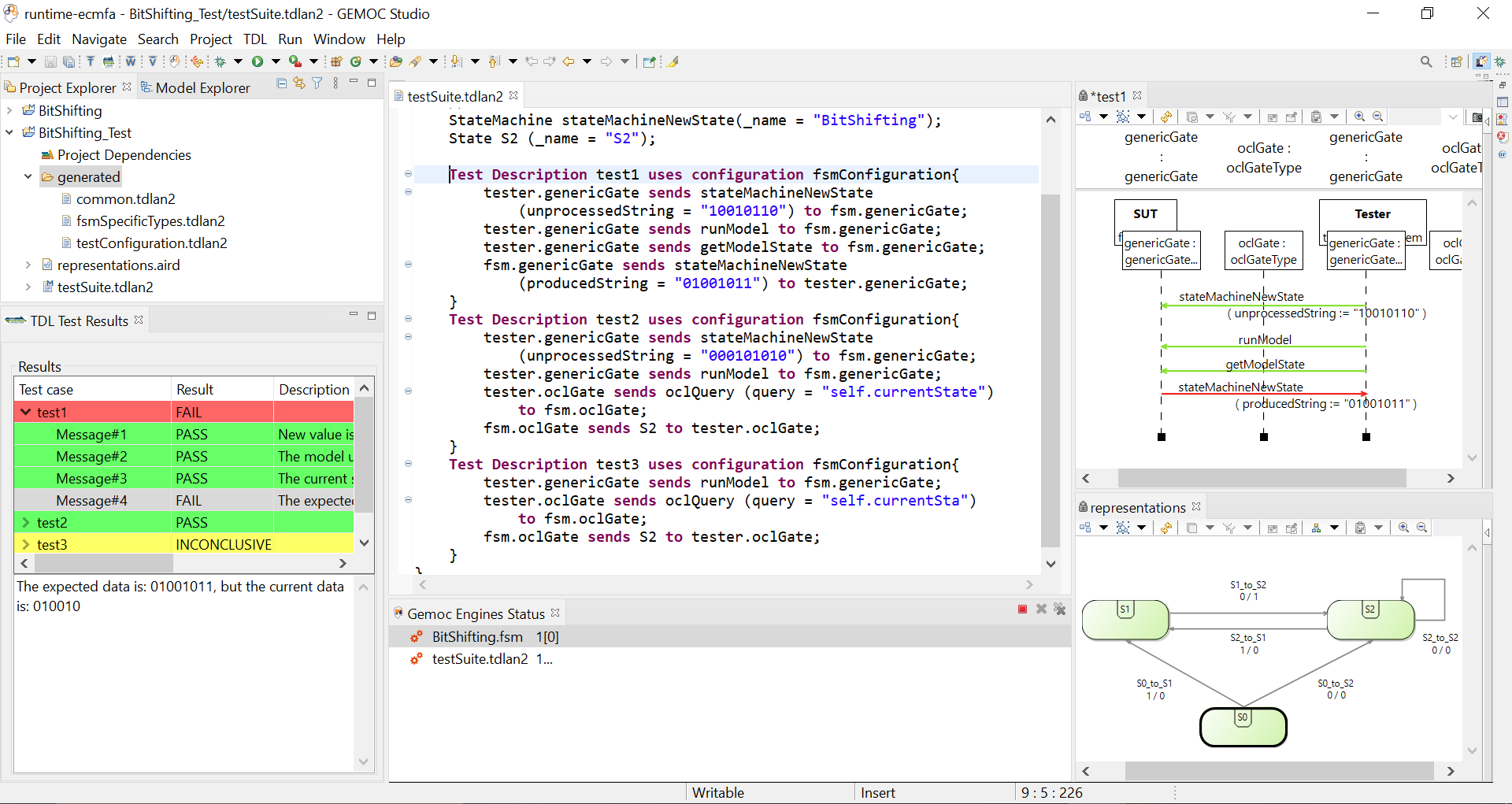Click the refresh icon in the representations panel
Screen dimensions: 1512x804
[1166, 528]
